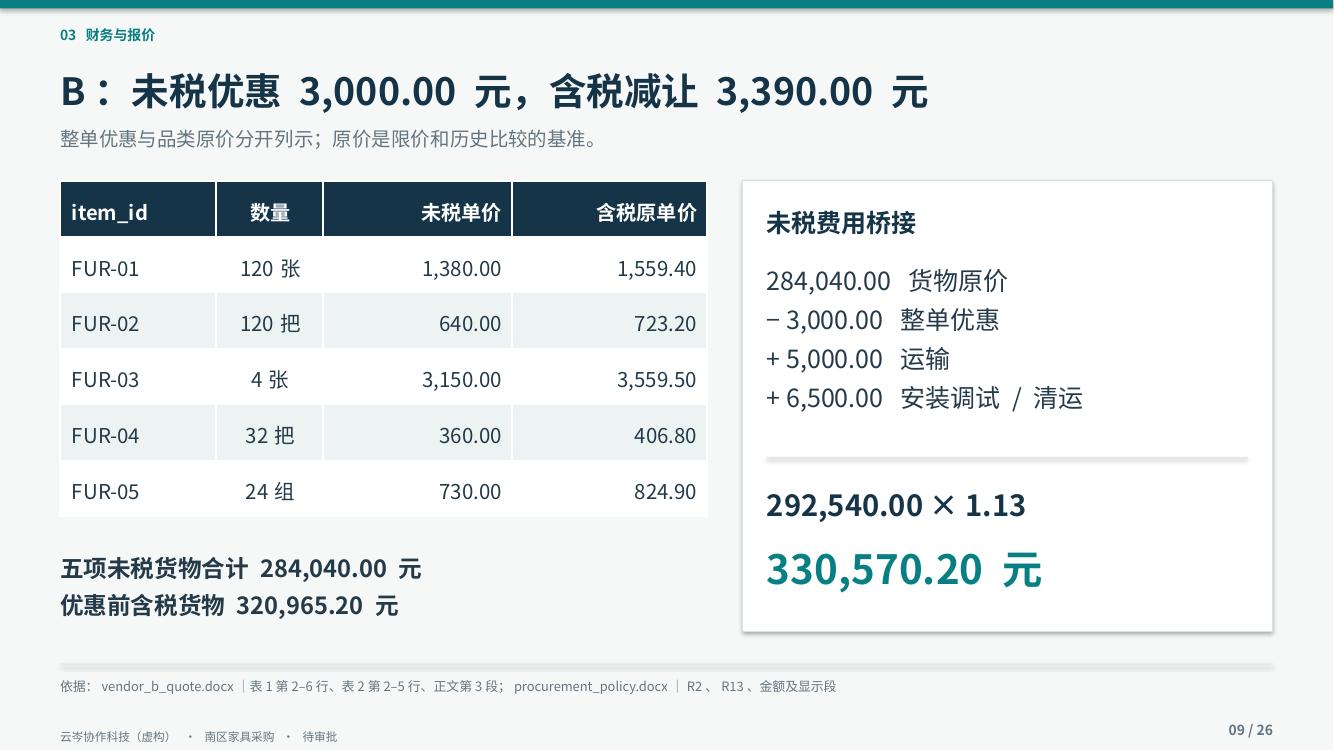Click the source reference procurement_policy.docx
This screenshot has width=1334, height=750.
[x=591, y=686]
